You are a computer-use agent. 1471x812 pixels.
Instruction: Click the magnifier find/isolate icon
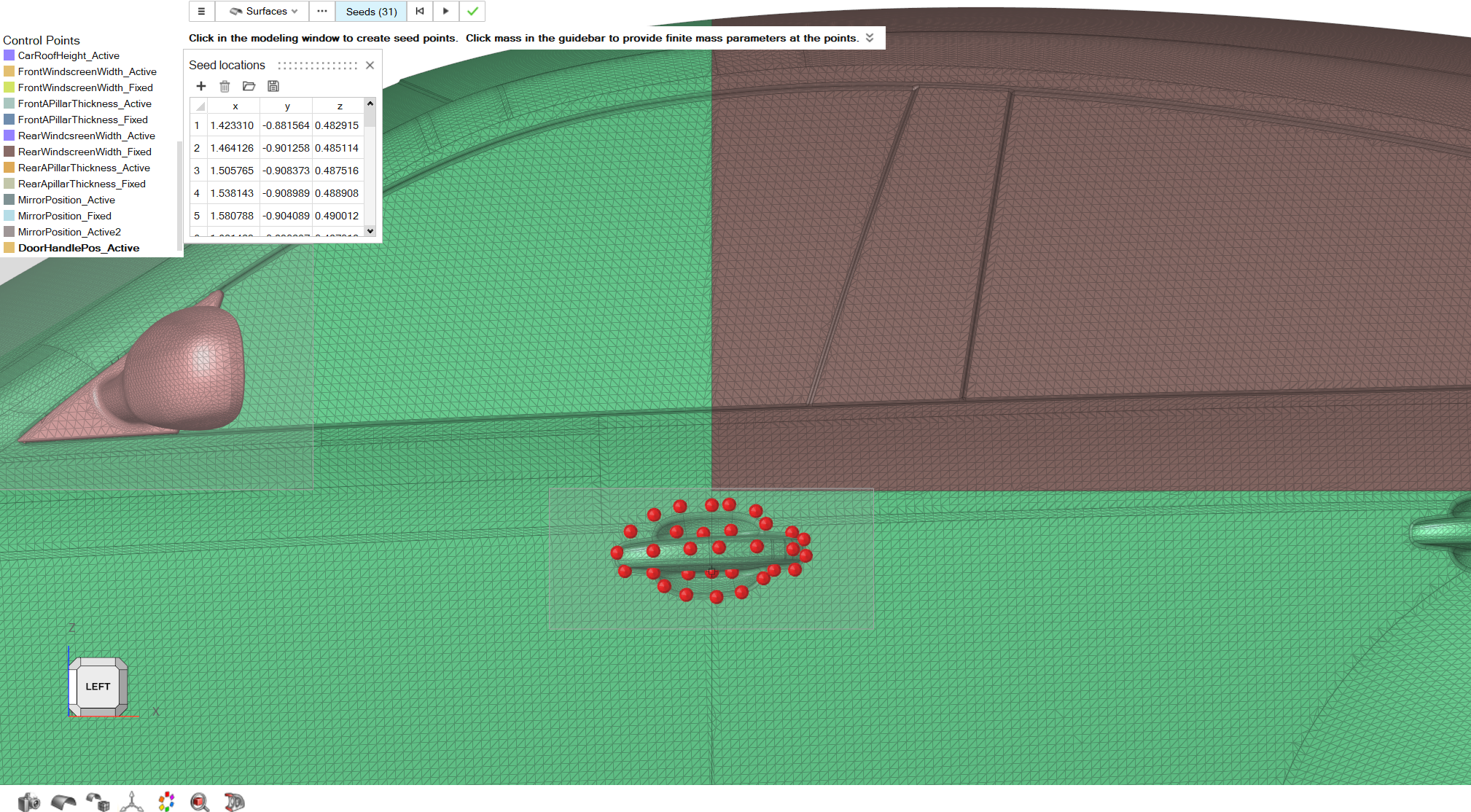click(199, 802)
